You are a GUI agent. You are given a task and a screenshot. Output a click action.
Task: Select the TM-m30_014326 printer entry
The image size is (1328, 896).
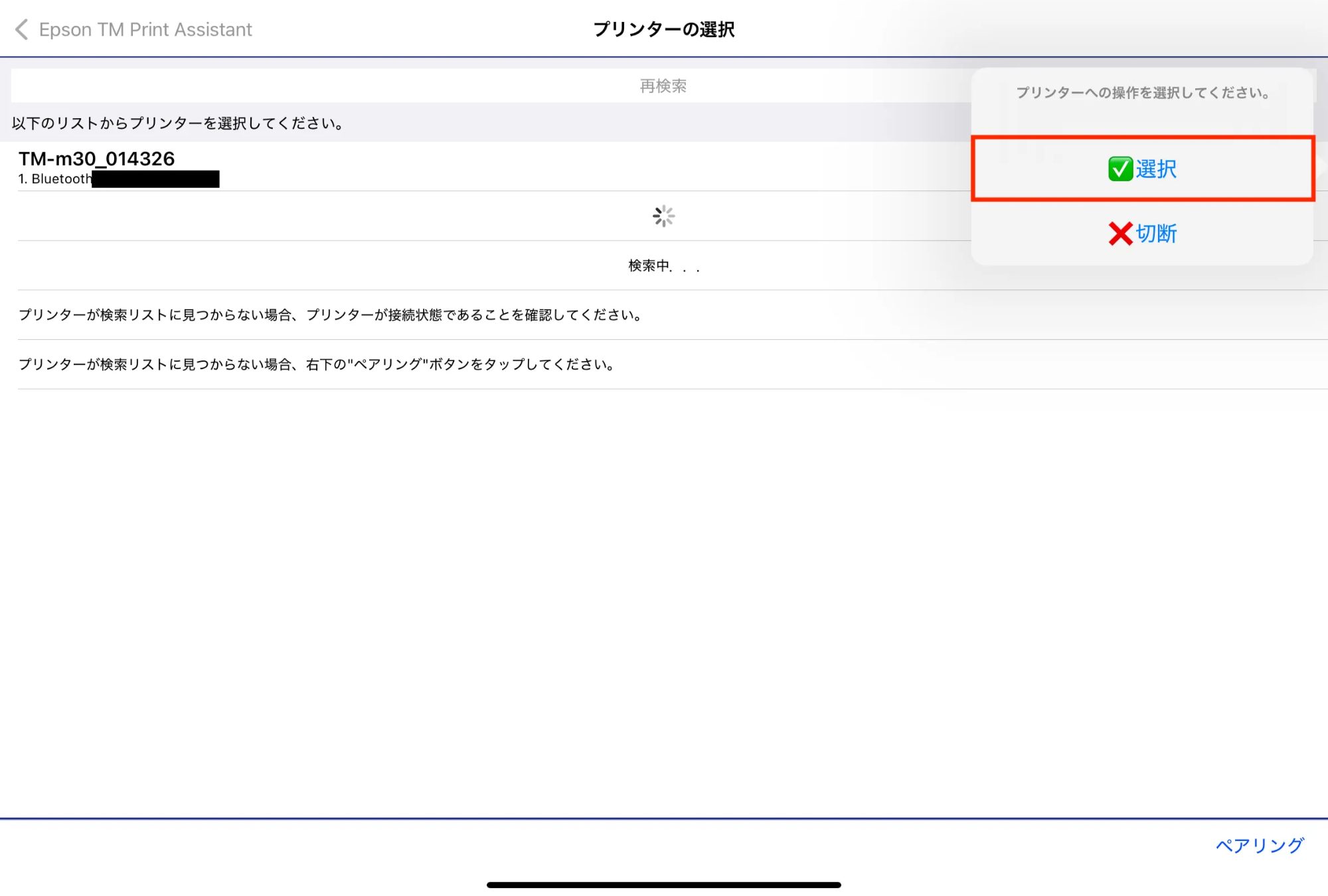[97, 159]
